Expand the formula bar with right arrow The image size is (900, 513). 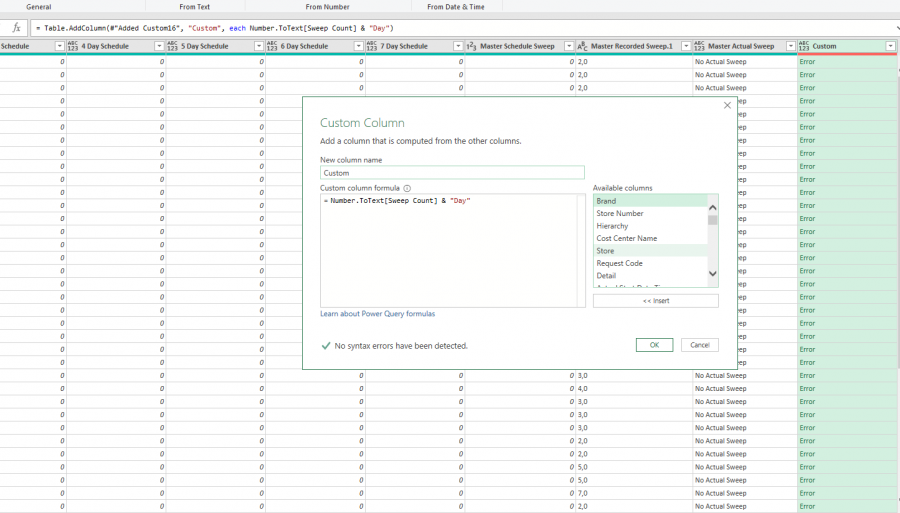897,28
